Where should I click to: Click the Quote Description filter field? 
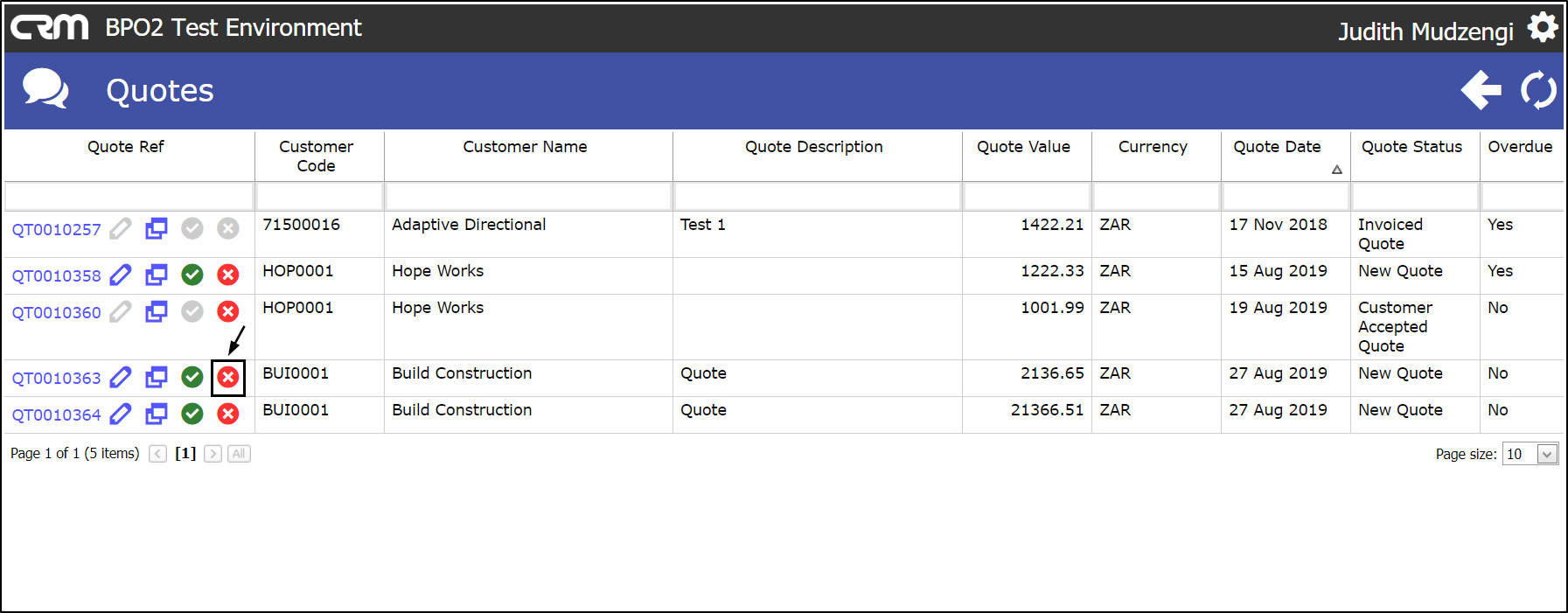click(x=817, y=197)
